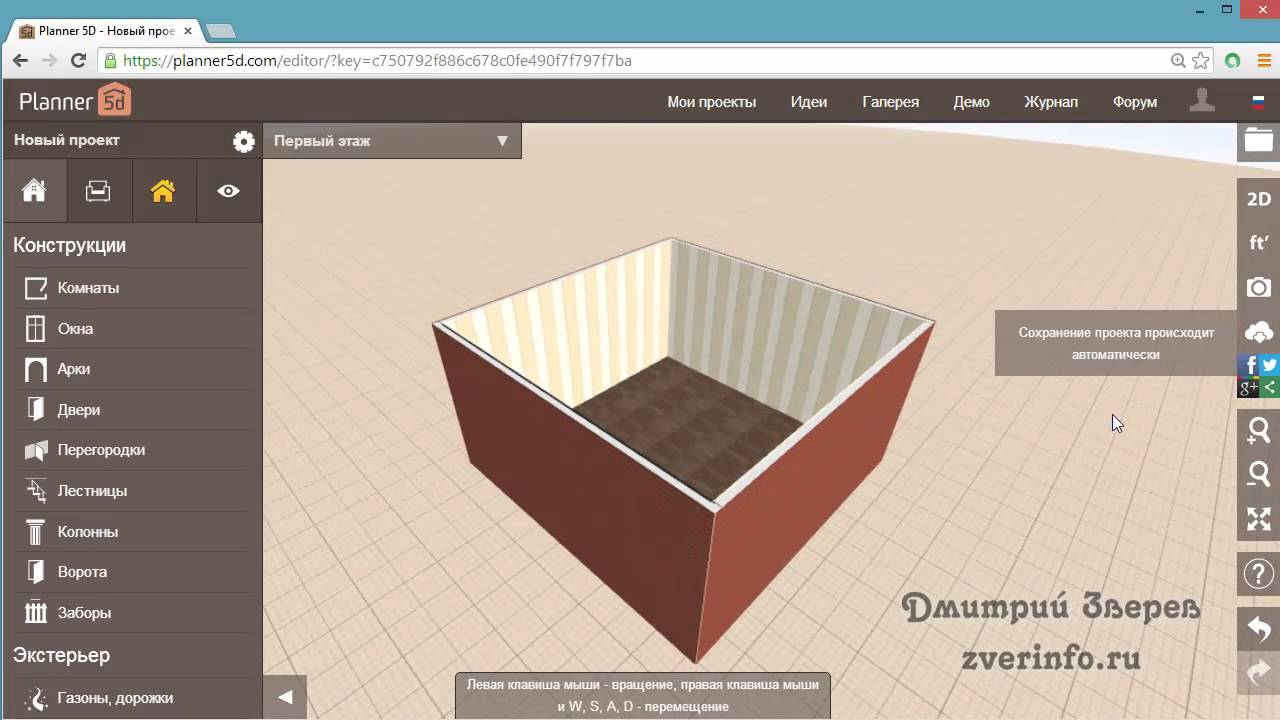Click the 3D room model
The width and height of the screenshot is (1280, 720).
click(x=683, y=450)
